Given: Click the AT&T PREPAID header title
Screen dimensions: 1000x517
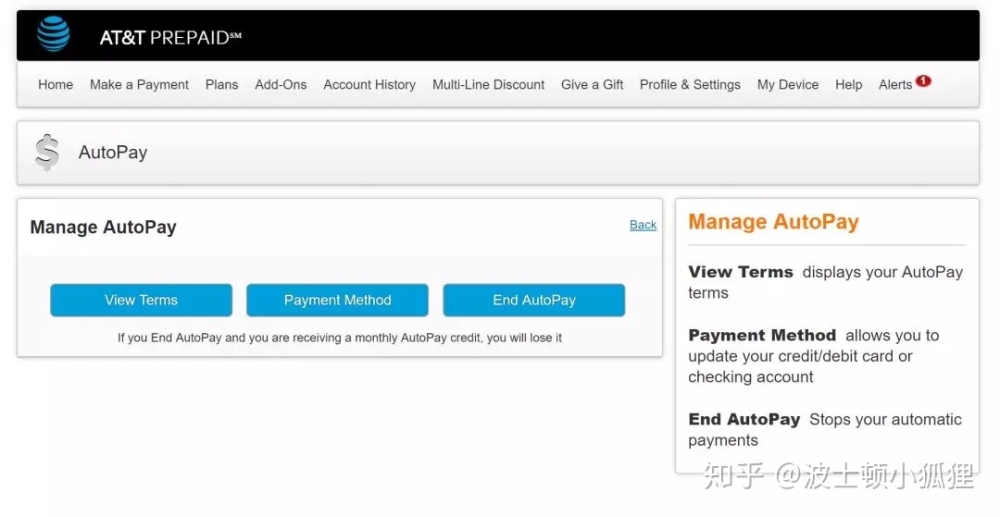Looking at the screenshot, I should pyautogui.click(x=170, y=38).
